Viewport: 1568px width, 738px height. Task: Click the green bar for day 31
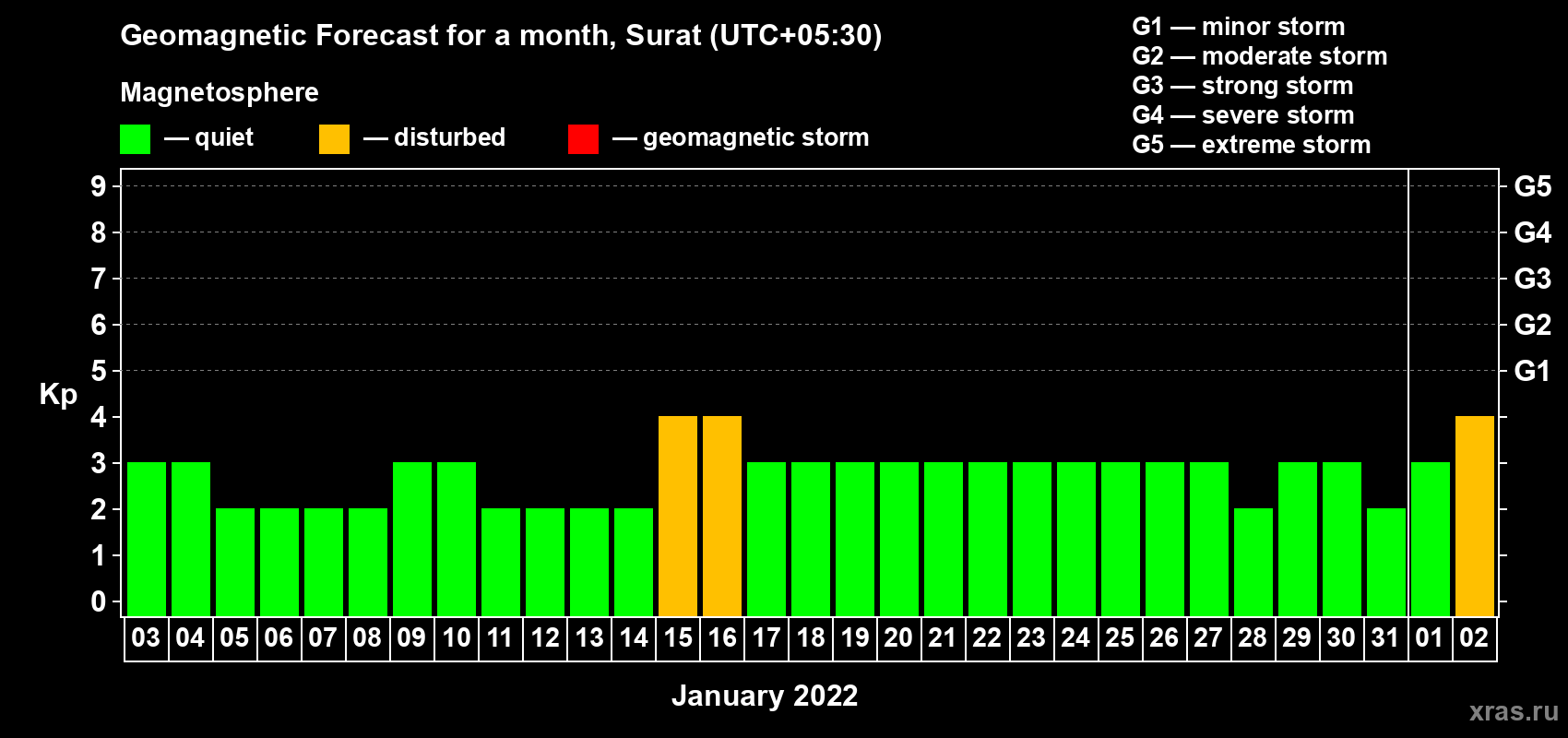(x=1386, y=563)
